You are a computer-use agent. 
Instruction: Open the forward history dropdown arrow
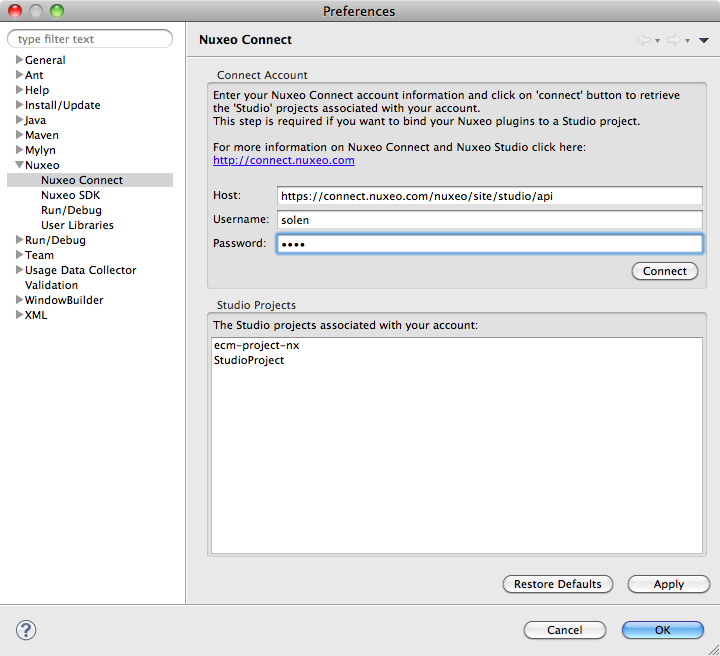click(687, 41)
